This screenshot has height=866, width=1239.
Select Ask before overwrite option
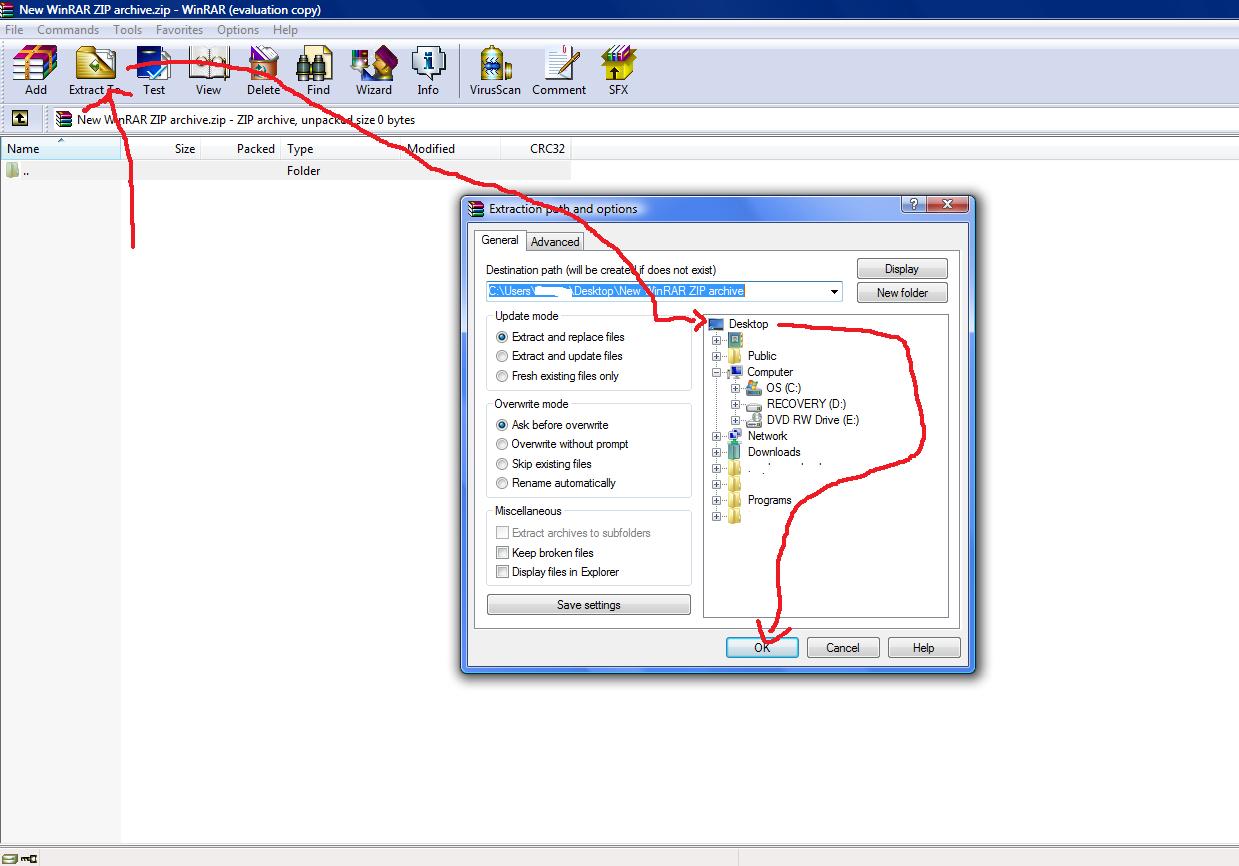click(x=503, y=425)
